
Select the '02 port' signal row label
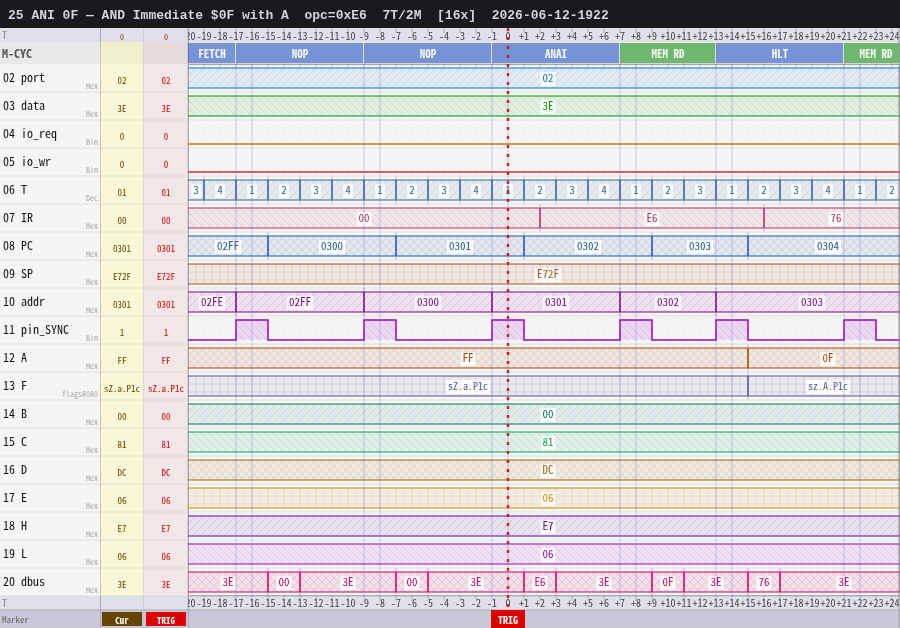24,78
